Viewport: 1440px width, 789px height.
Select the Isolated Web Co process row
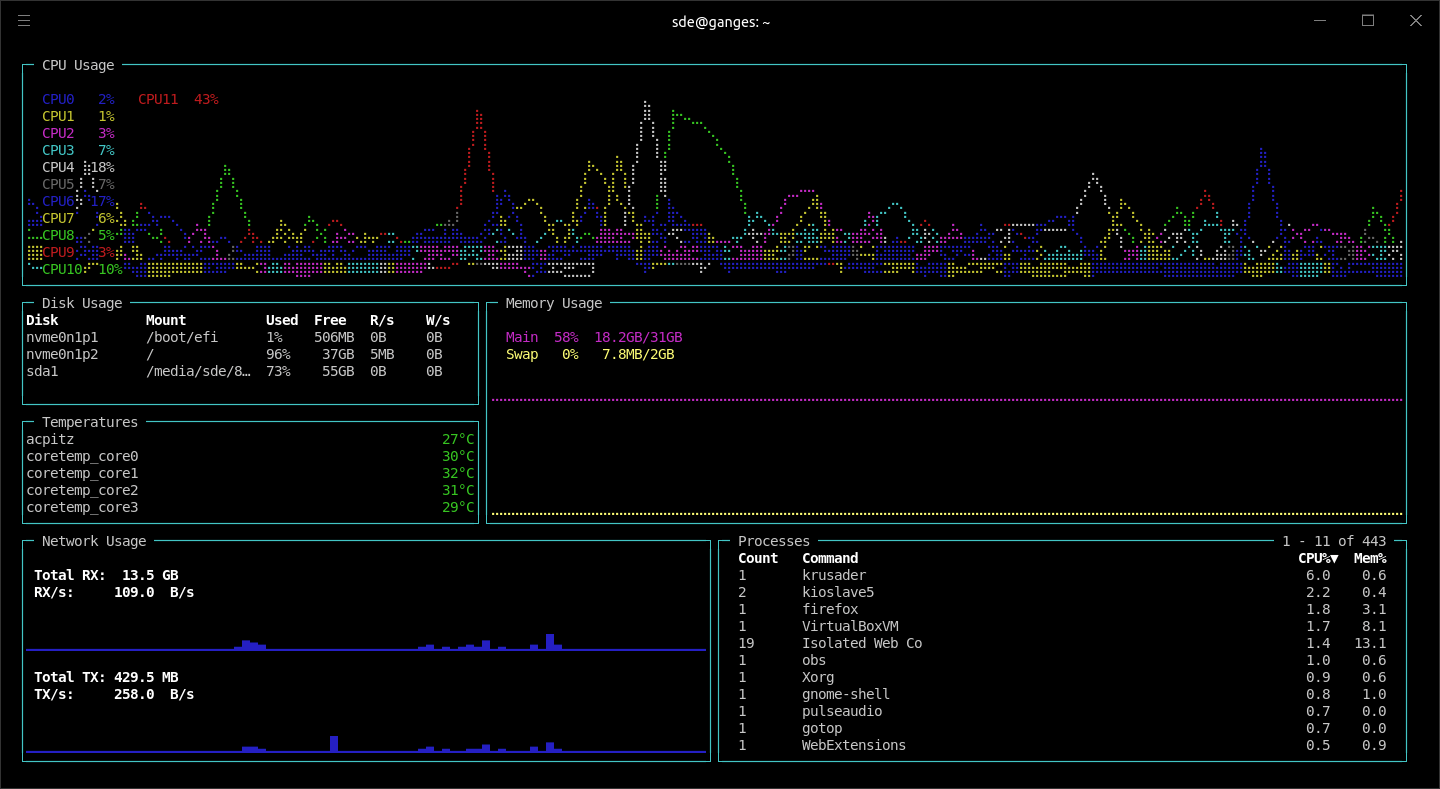pos(1062,643)
